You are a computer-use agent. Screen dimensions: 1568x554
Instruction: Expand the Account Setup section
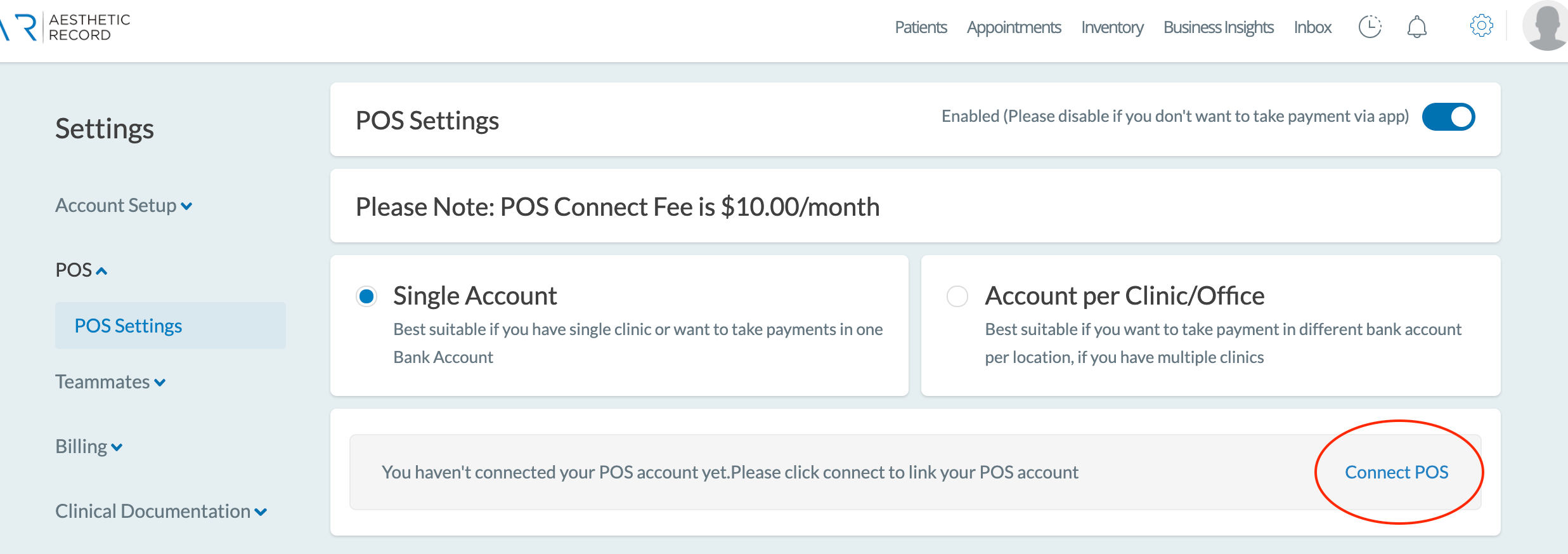(x=124, y=206)
